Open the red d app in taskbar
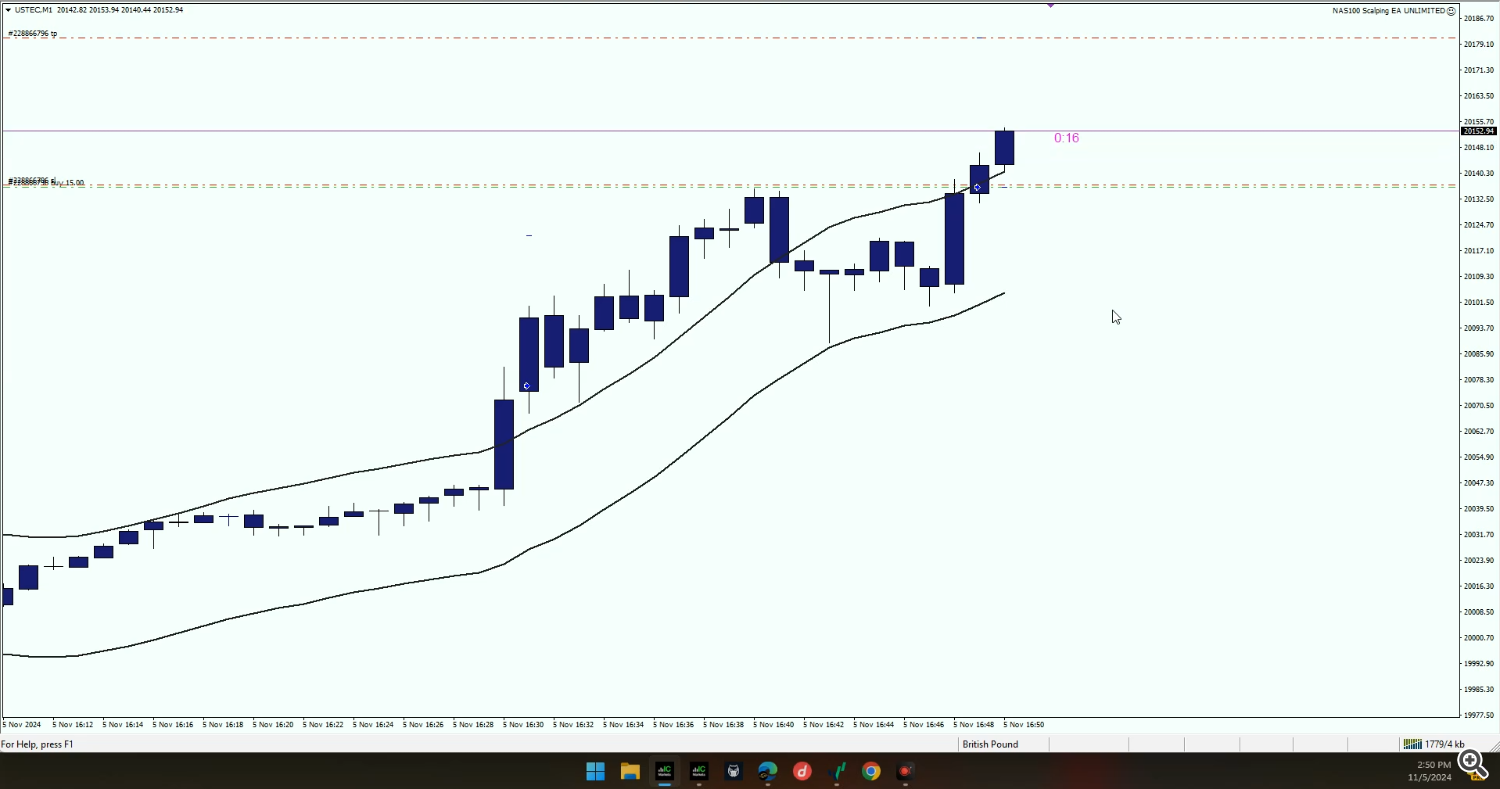Screen dimensions: 1500x789 802,771
